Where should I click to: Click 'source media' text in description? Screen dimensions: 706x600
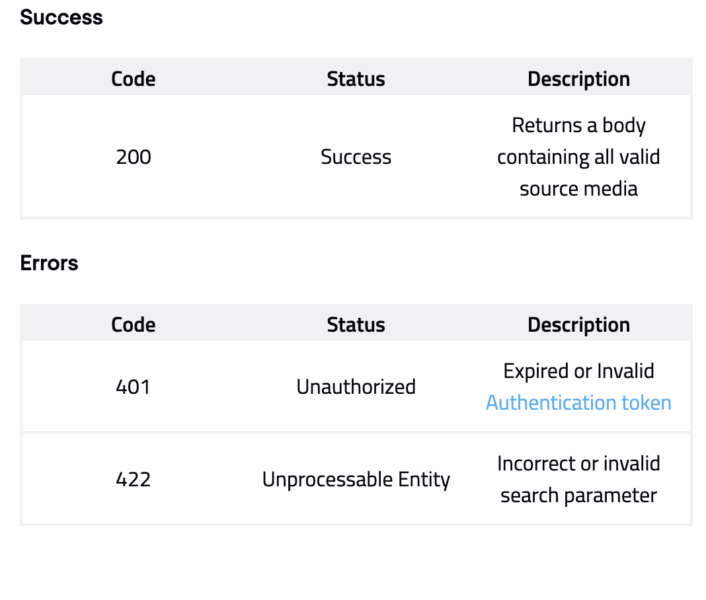(x=578, y=188)
